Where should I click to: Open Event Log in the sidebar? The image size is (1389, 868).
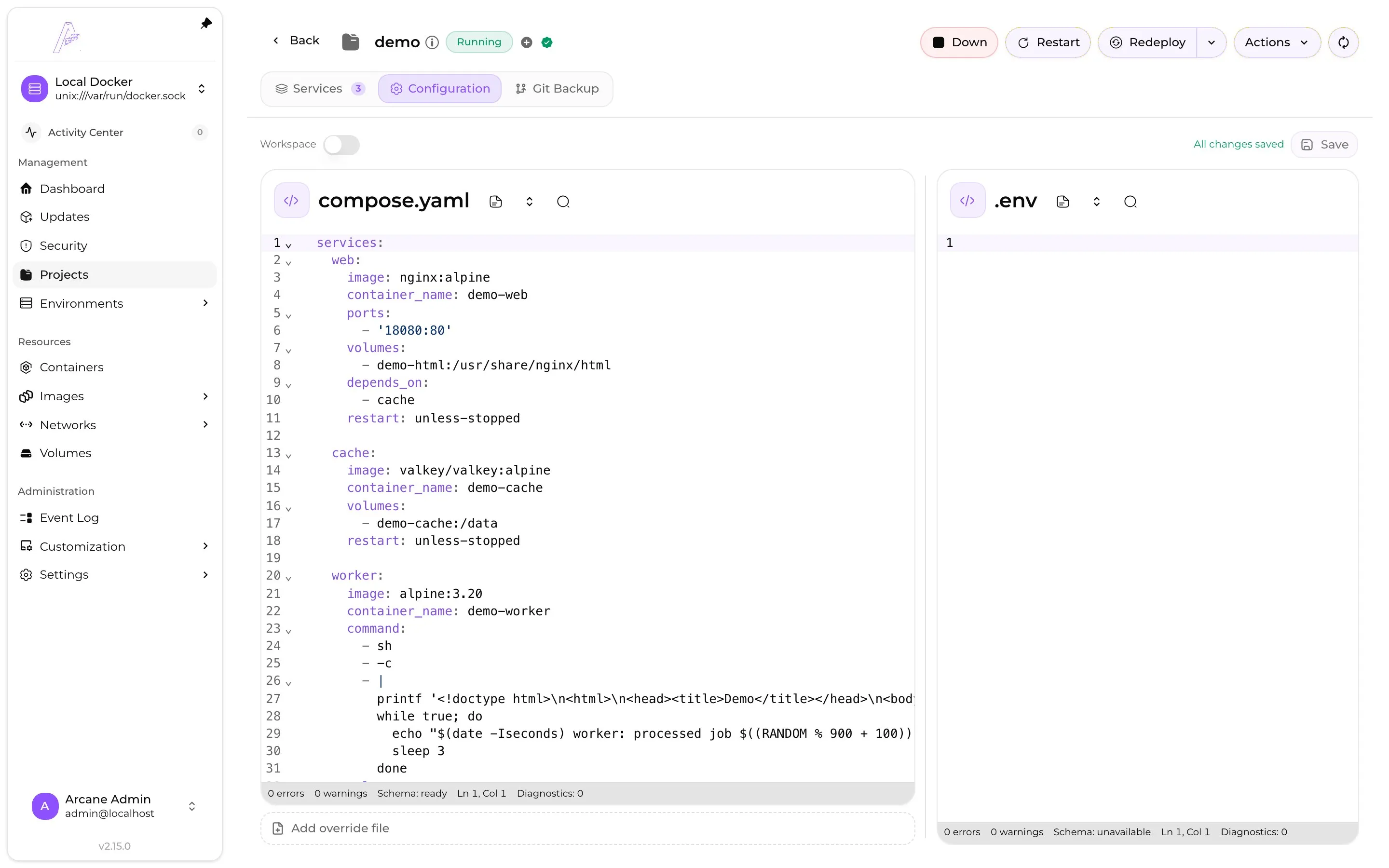(x=114, y=518)
